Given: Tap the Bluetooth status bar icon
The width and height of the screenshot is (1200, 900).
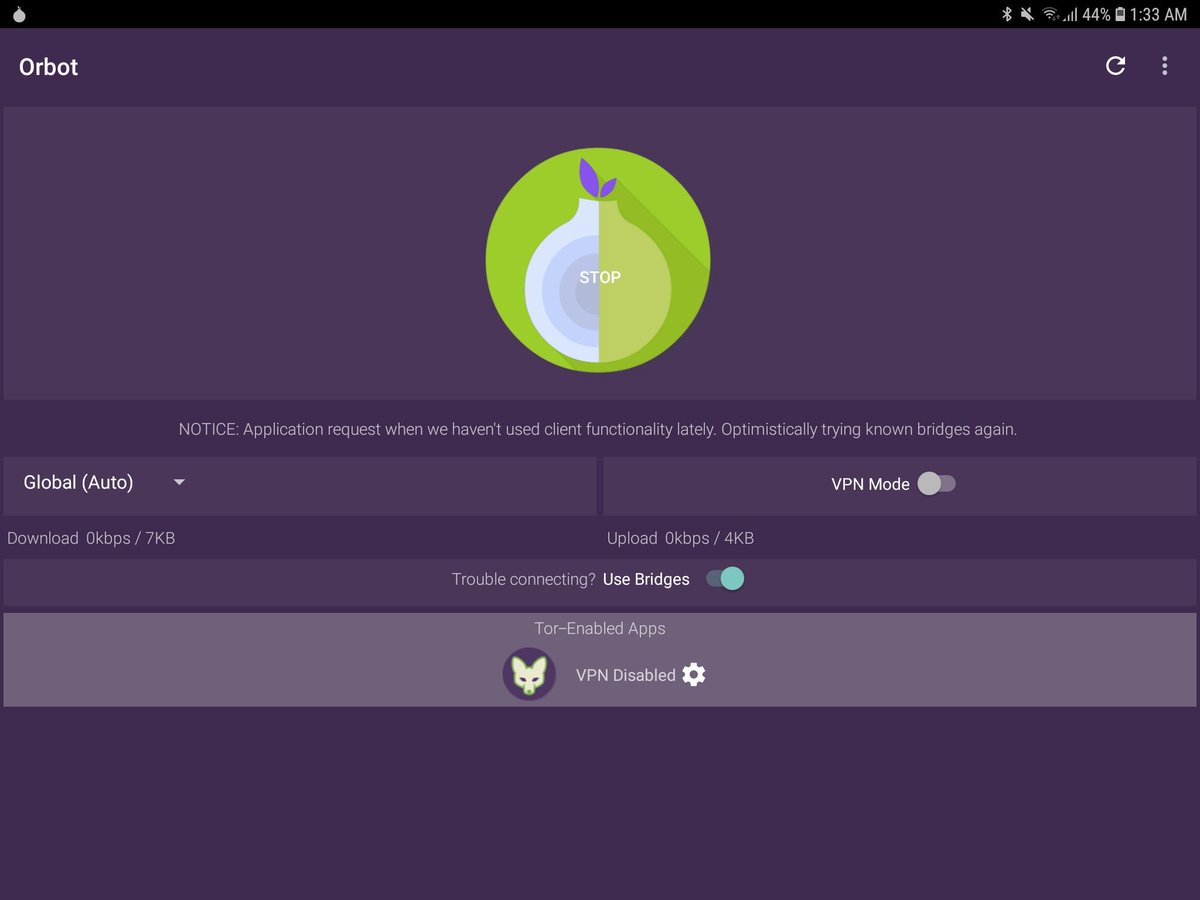Looking at the screenshot, I should coord(1007,14).
